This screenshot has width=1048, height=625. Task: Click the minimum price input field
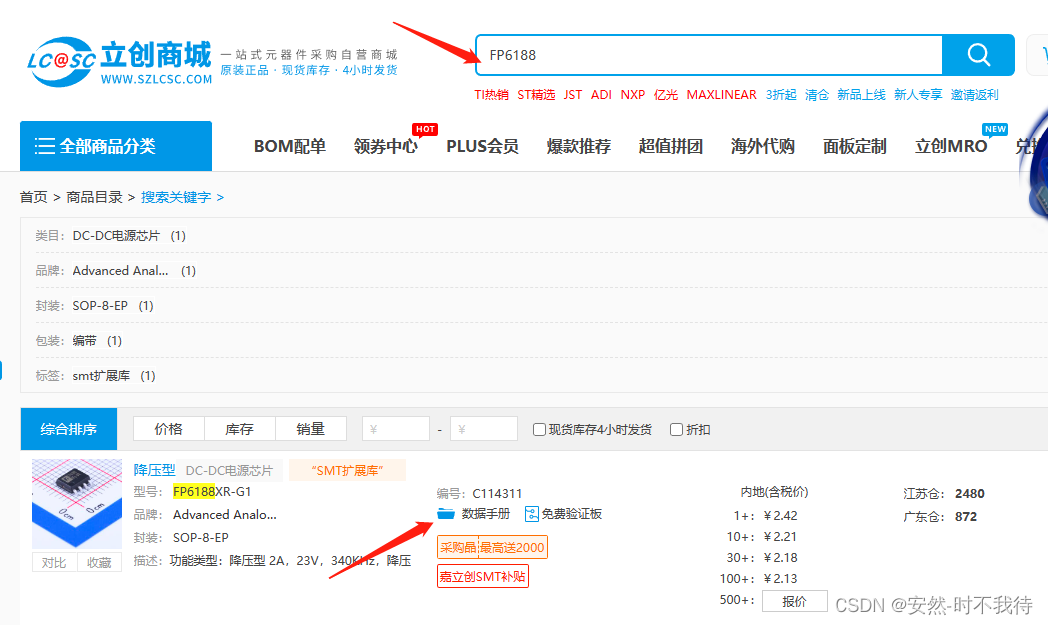tap(395, 428)
